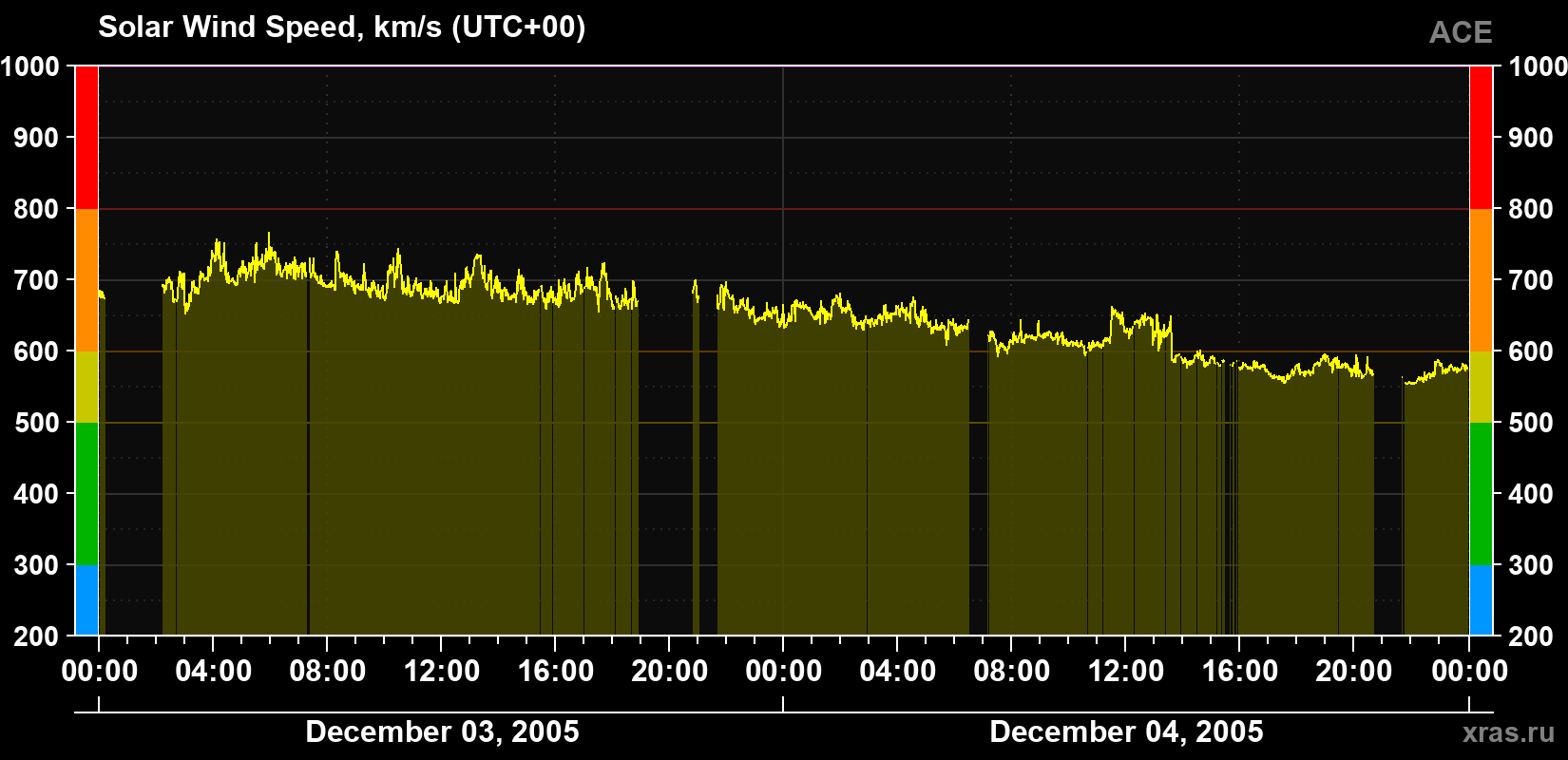This screenshot has height=760, width=1568.
Task: Click the orange segment of the right color scale
Action: click(1481, 280)
